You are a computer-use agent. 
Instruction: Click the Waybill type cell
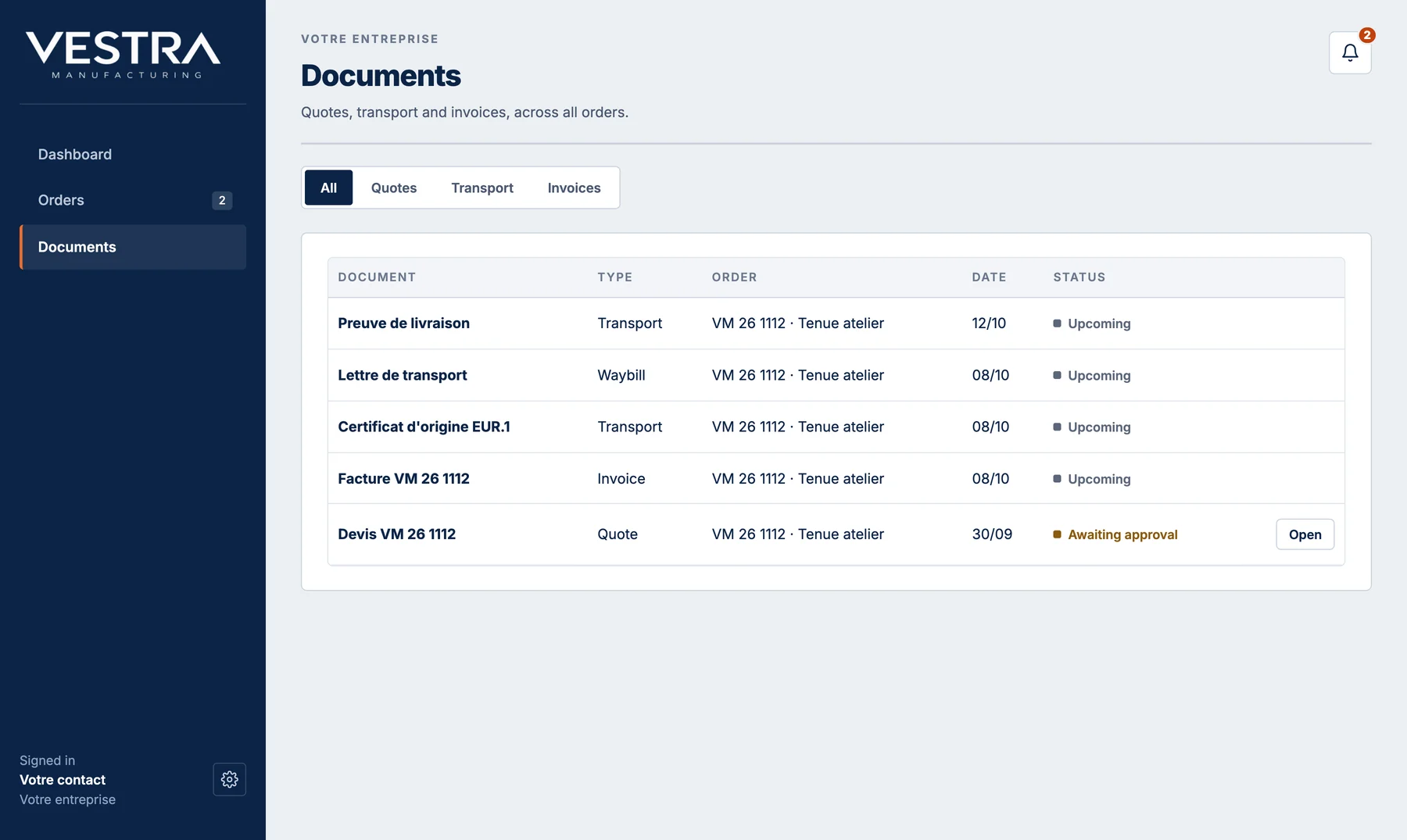pos(621,375)
